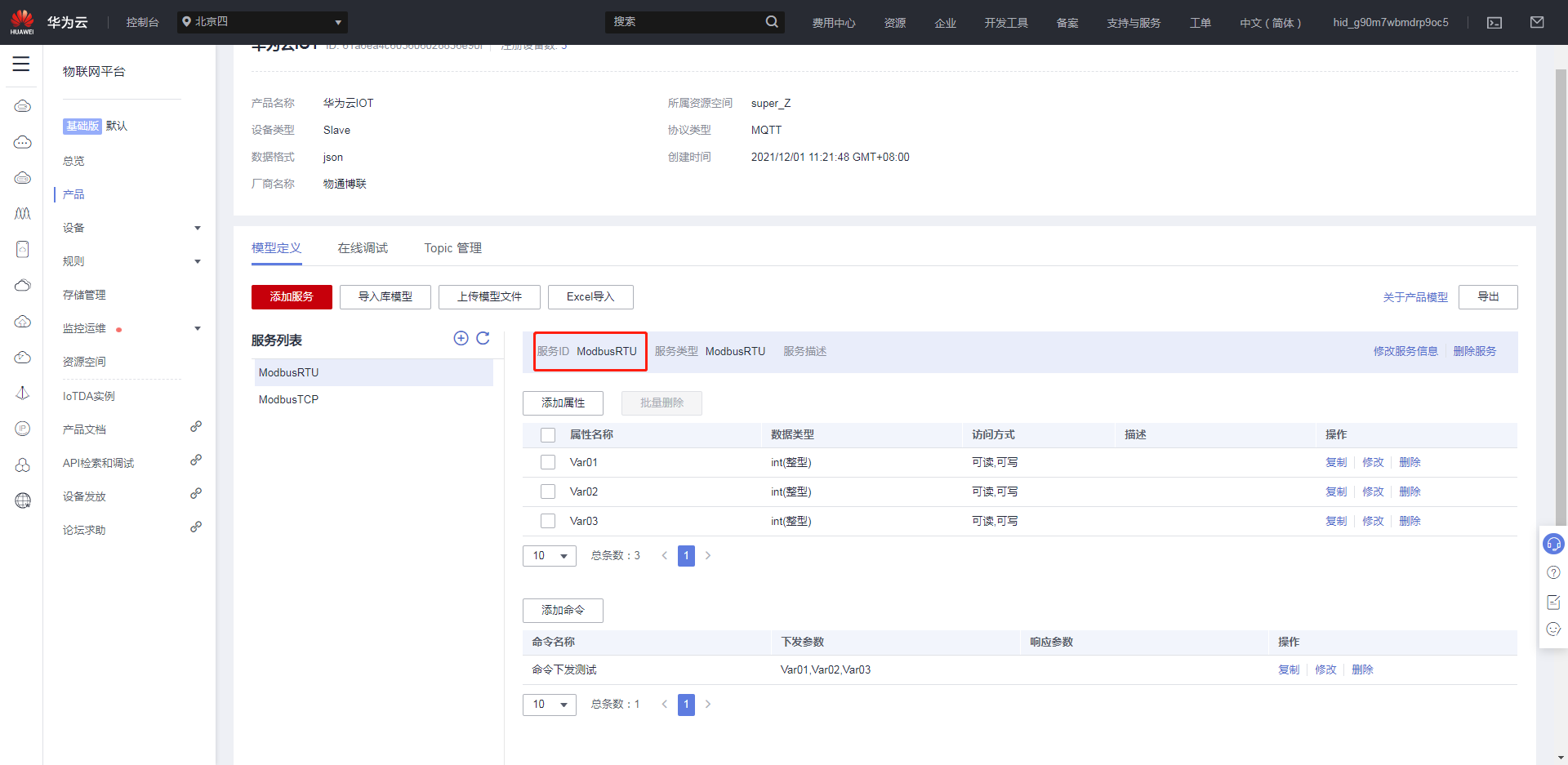Viewport: 1568px width, 765px height.
Task: Click the customer service headset icon
Action: [1552, 544]
